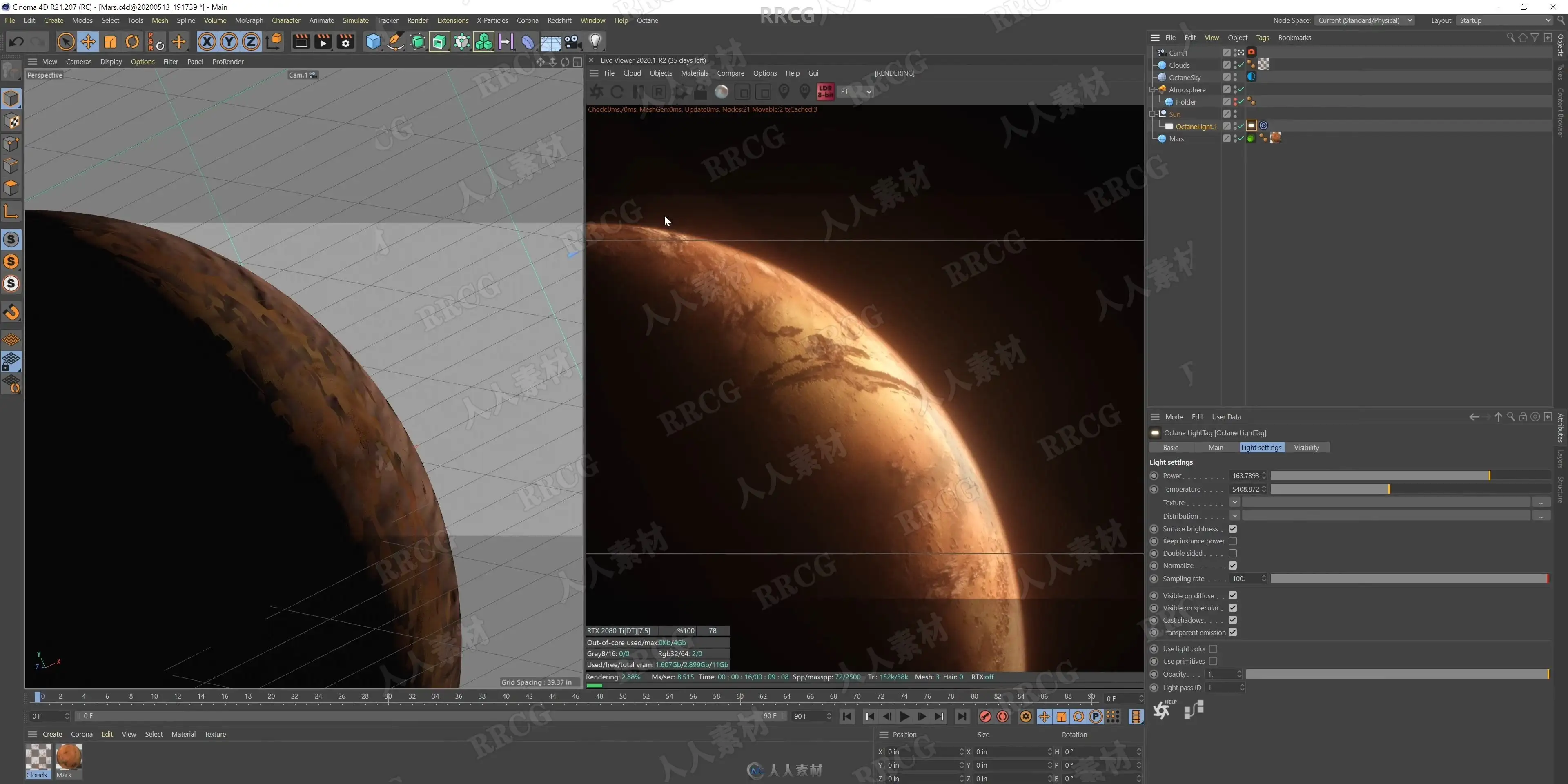Click the Light bulb object icon
Image resolution: width=1568 pixels, height=784 pixels.
click(595, 42)
